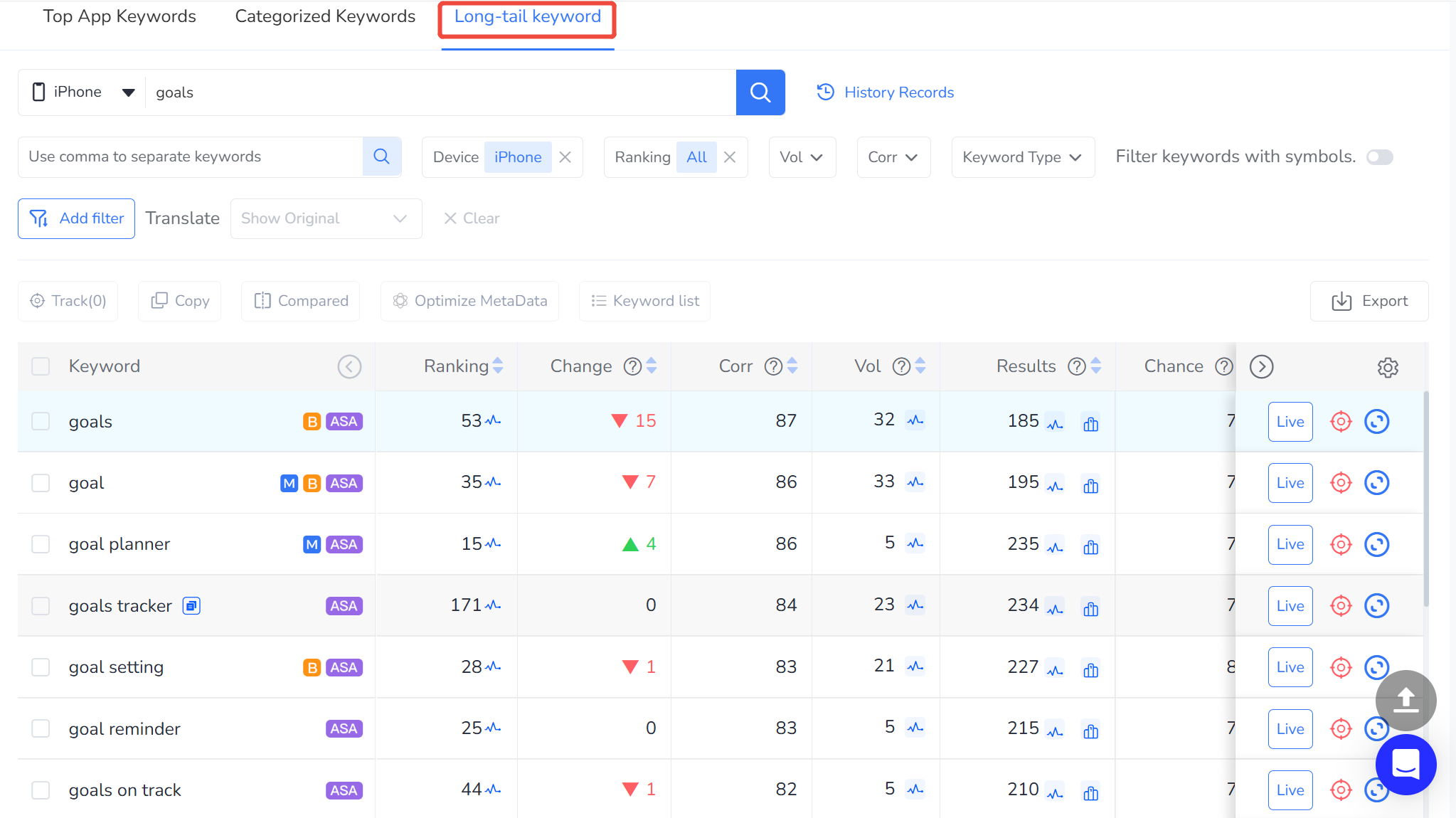Click Clear filters button

pyautogui.click(x=472, y=218)
